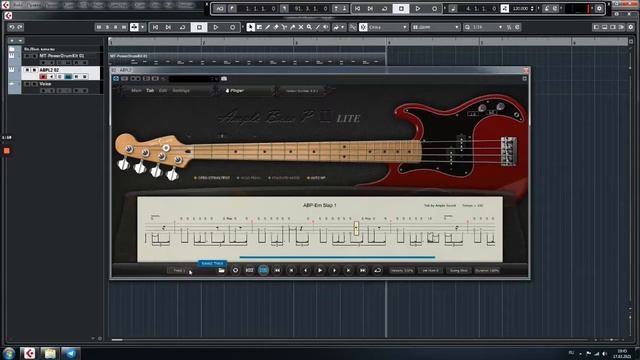This screenshot has width=640, height=360.
Task: Go to previous marker in project toolbar
Action: click(155, 27)
